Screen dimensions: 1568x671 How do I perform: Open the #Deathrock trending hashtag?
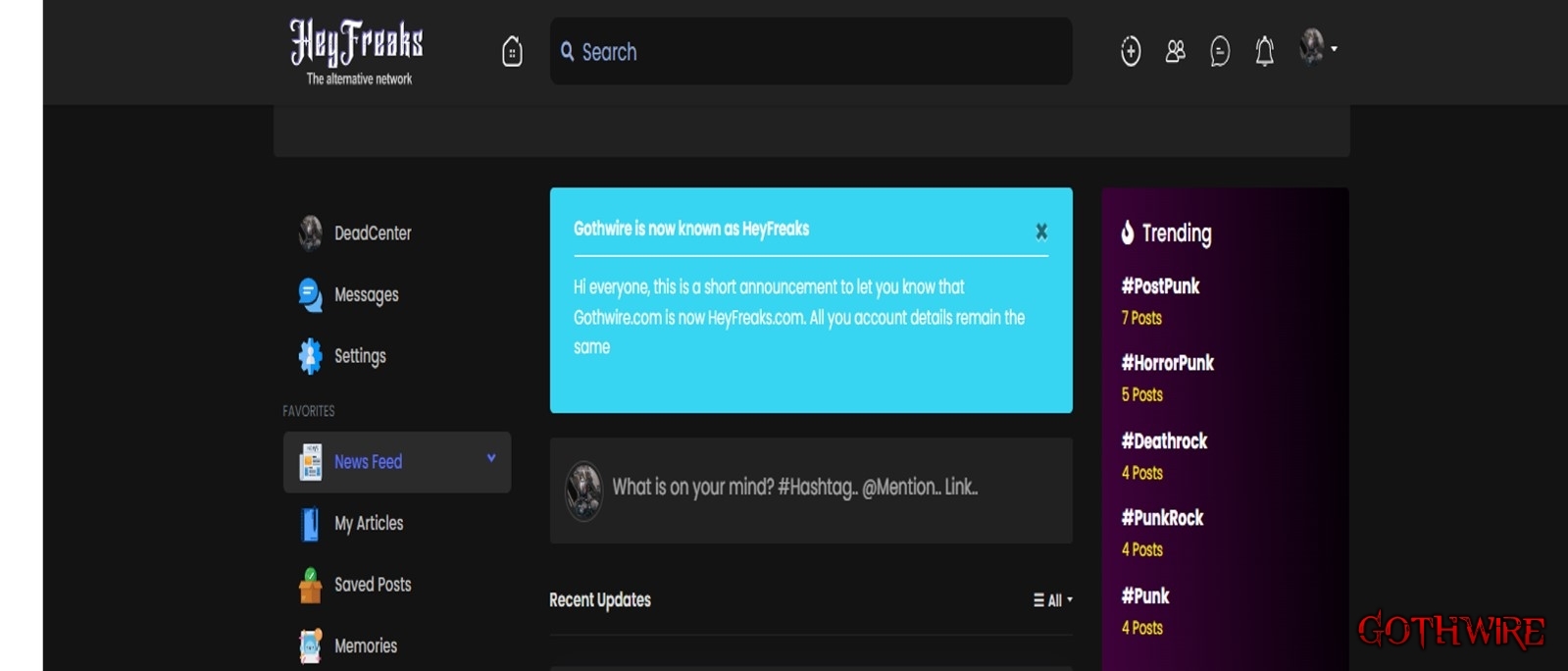[1164, 441]
